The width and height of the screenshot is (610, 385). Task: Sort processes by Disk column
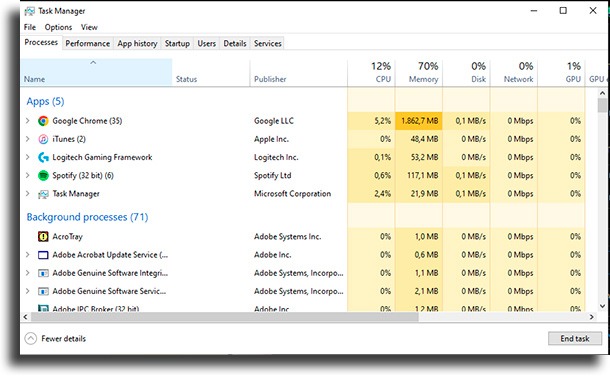[x=466, y=73]
